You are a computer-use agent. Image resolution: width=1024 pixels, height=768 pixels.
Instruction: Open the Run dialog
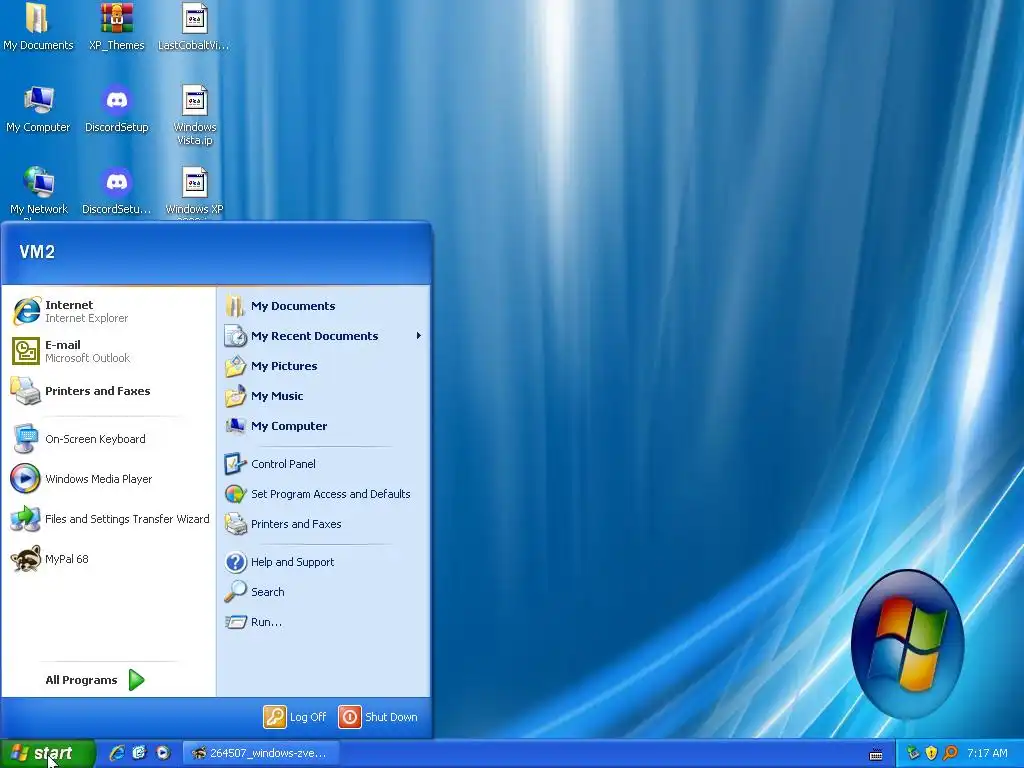(x=323, y=622)
